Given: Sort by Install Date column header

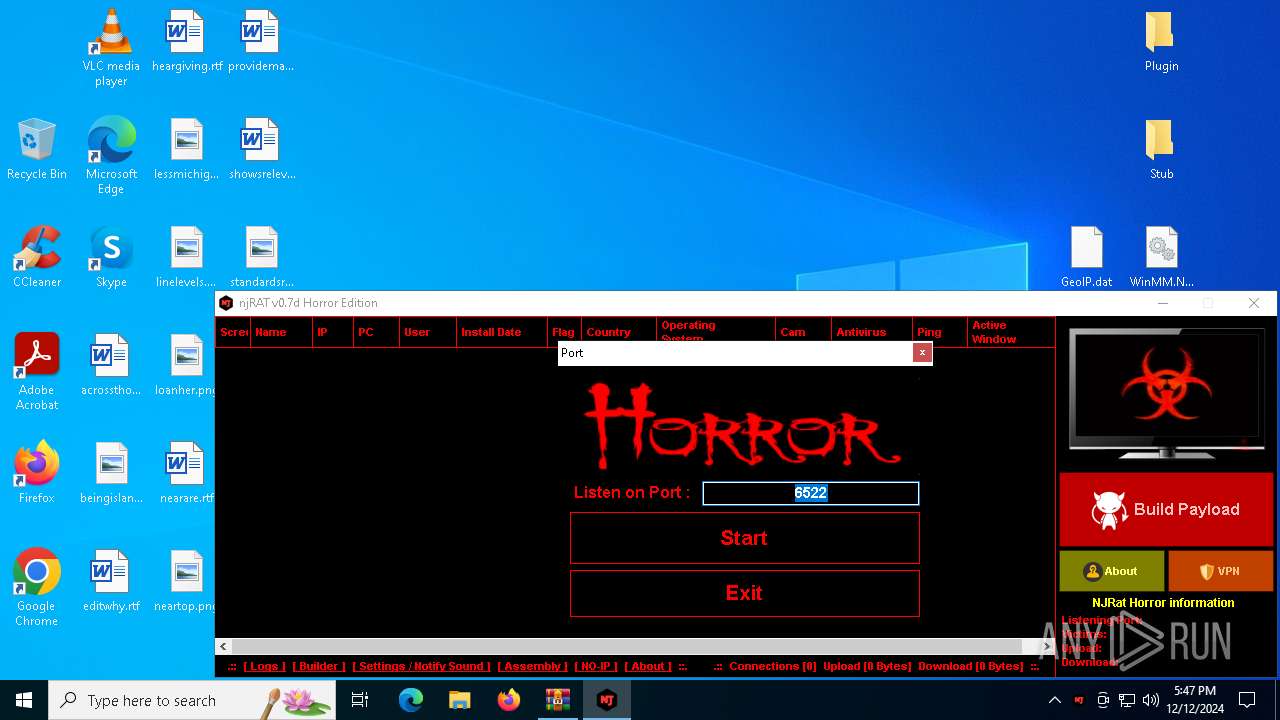Looking at the screenshot, I should (502, 332).
